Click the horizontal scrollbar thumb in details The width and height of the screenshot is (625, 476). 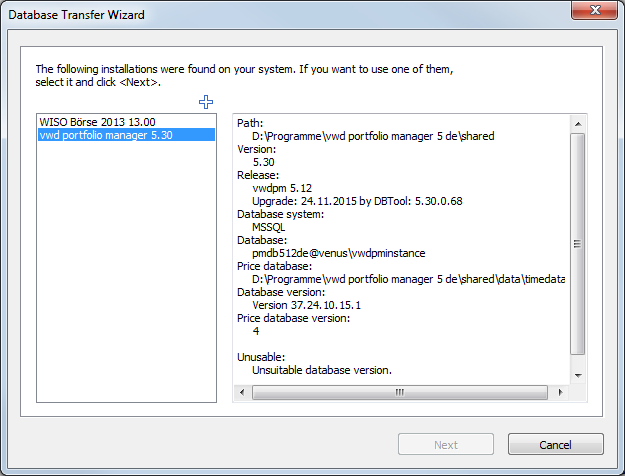pos(396,392)
